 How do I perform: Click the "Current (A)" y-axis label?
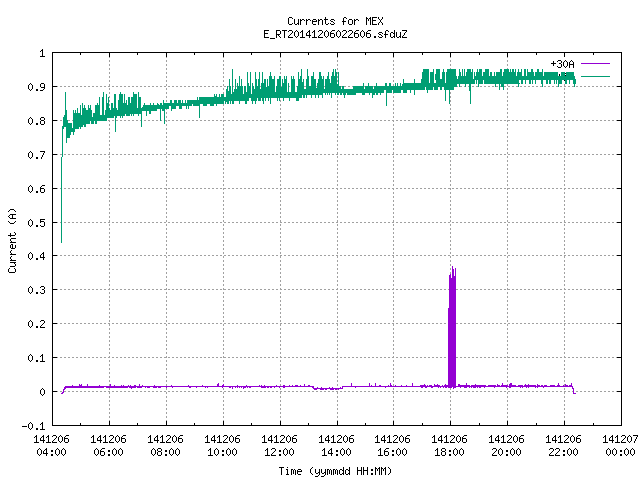click(x=12, y=241)
